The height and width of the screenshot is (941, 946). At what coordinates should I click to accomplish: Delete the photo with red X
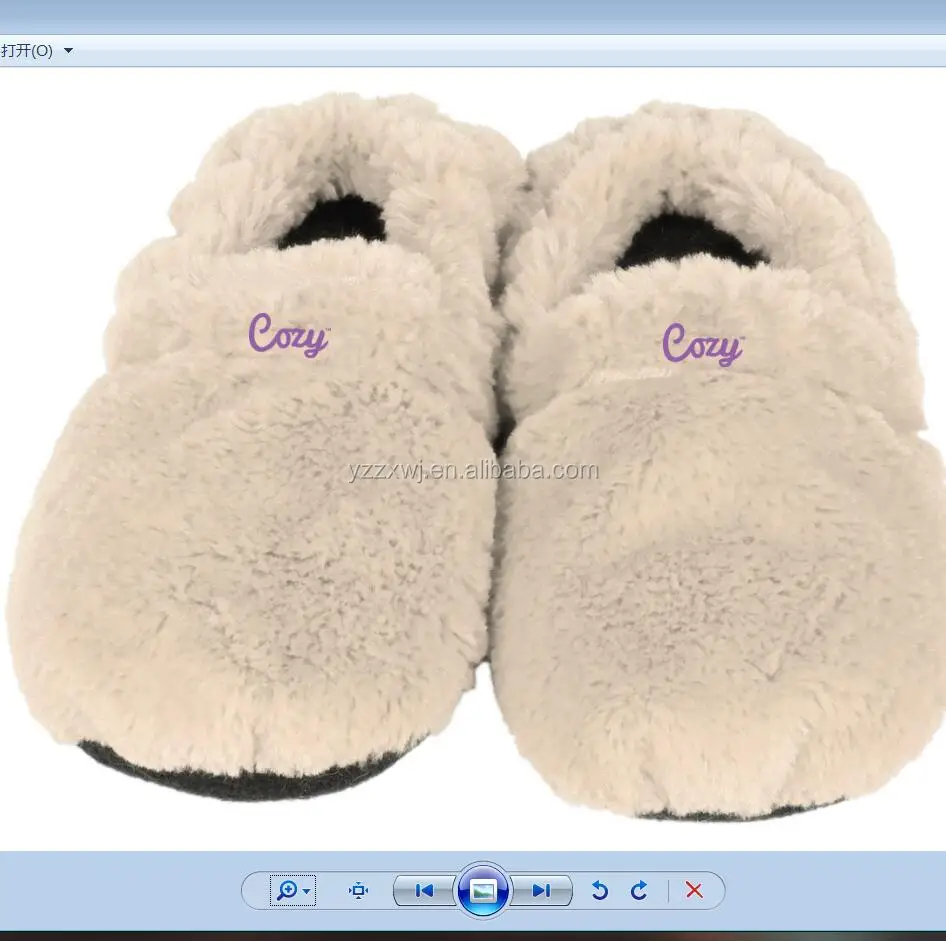tap(694, 890)
